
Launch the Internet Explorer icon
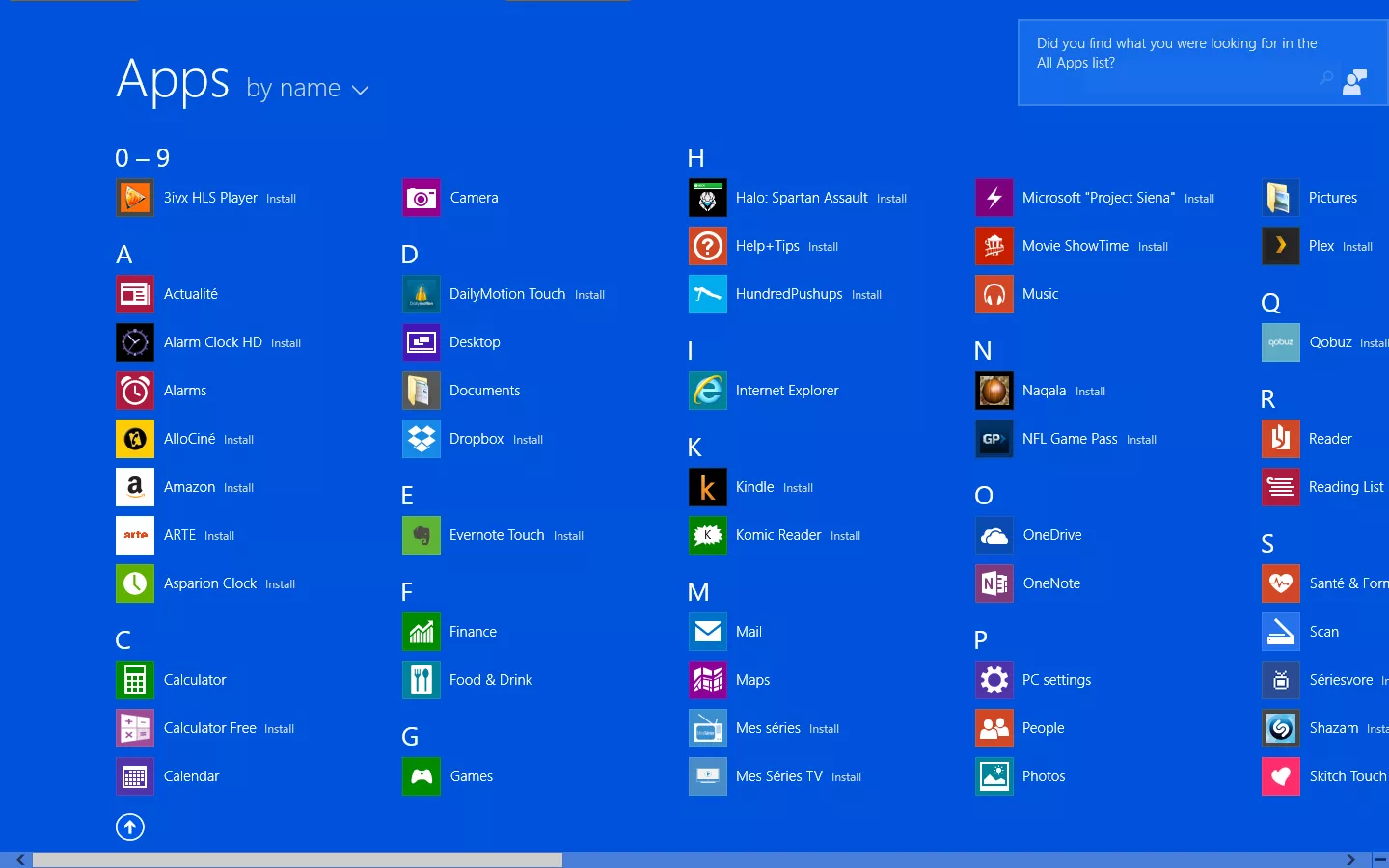[x=708, y=391]
